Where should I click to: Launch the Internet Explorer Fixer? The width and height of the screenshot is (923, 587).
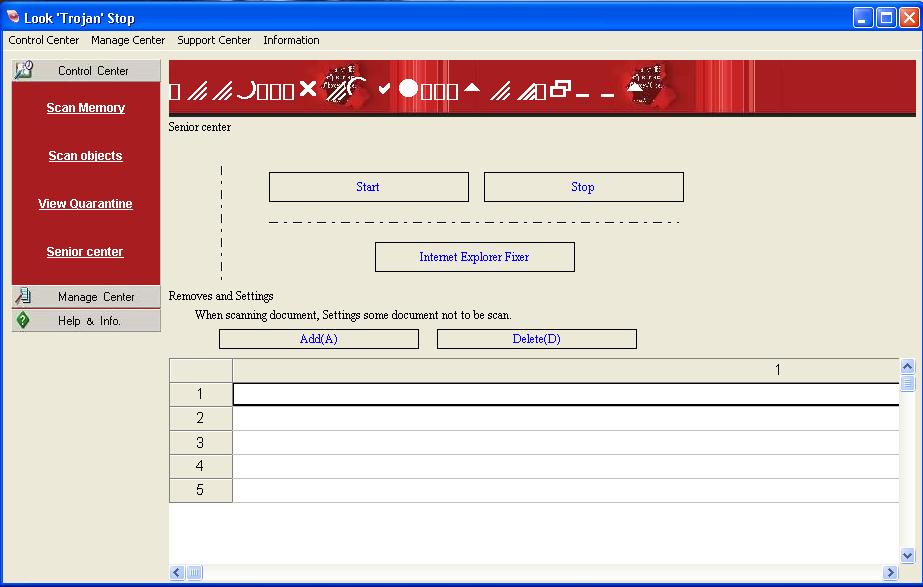(x=475, y=257)
